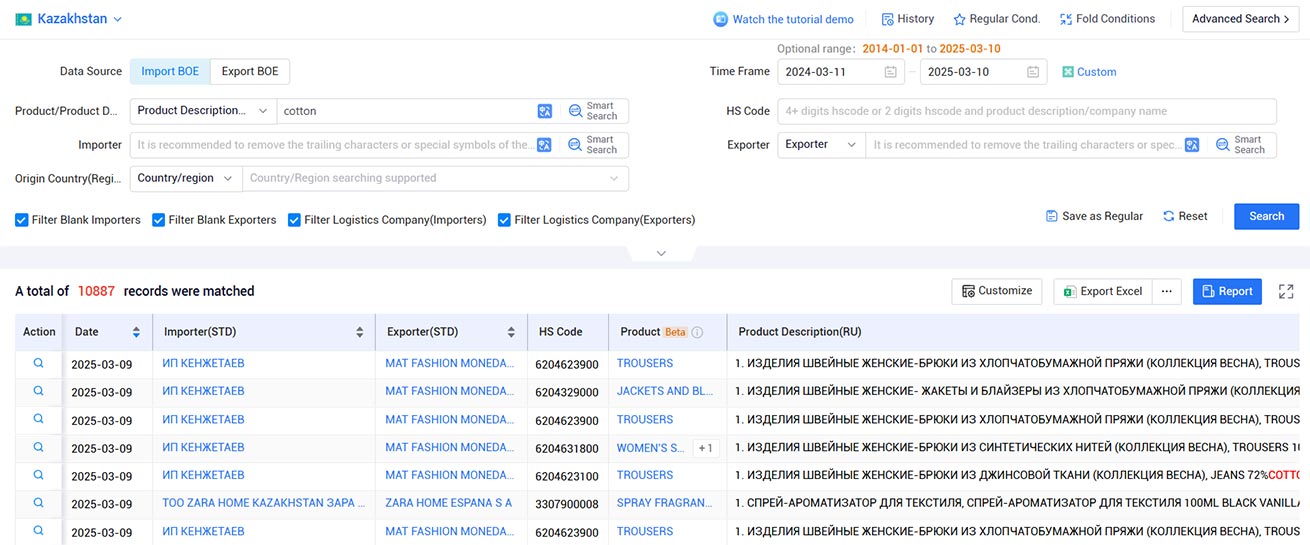Click the Kazakhstan flag icon
This screenshot has width=1310, height=545.
(x=23, y=19)
